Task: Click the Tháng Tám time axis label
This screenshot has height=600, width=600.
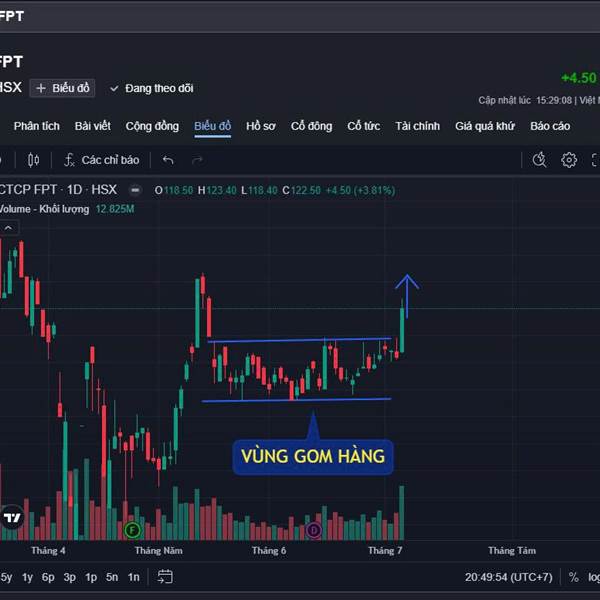Action: (512, 551)
